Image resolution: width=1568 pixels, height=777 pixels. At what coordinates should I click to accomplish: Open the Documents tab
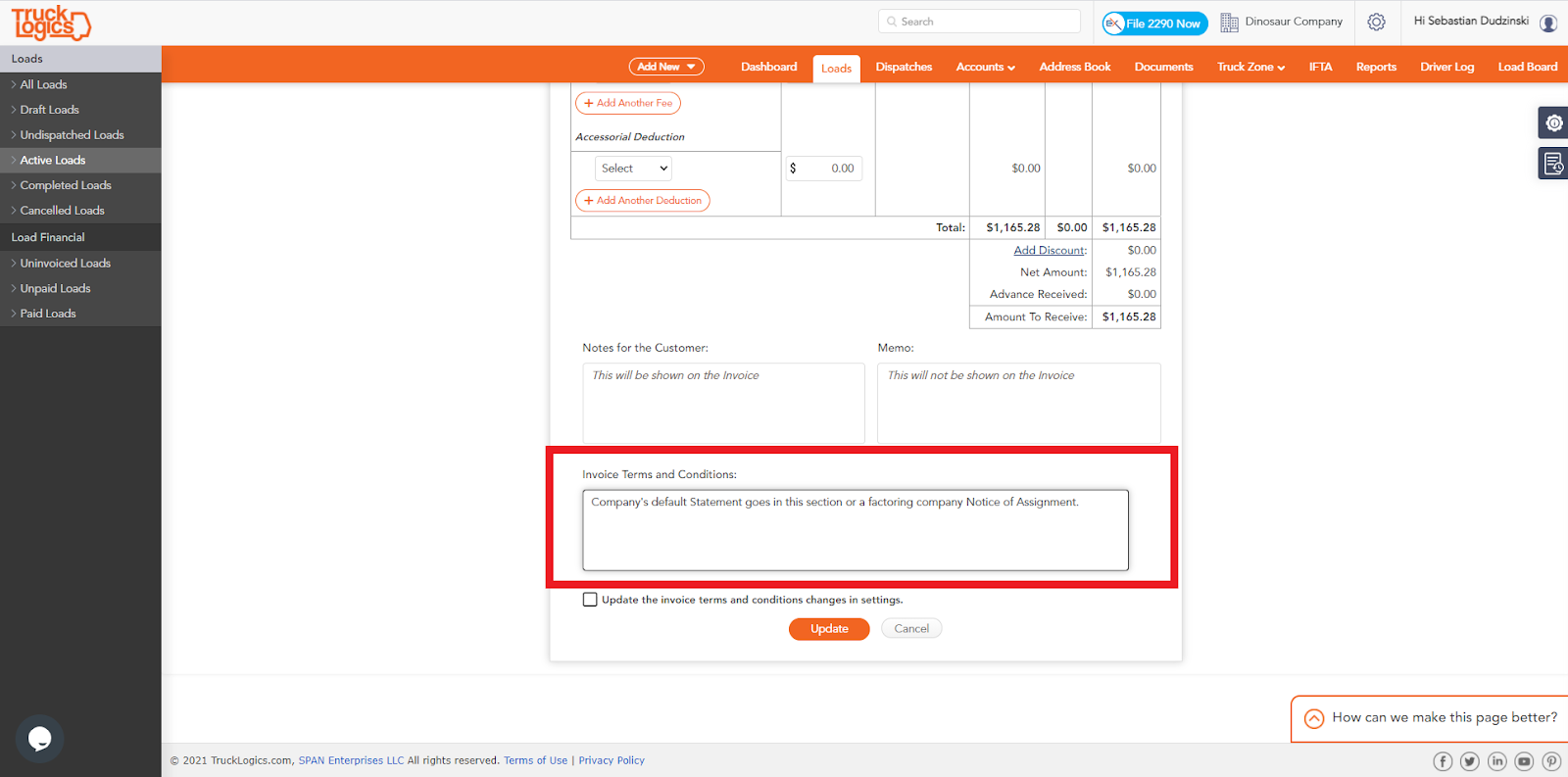(1163, 67)
